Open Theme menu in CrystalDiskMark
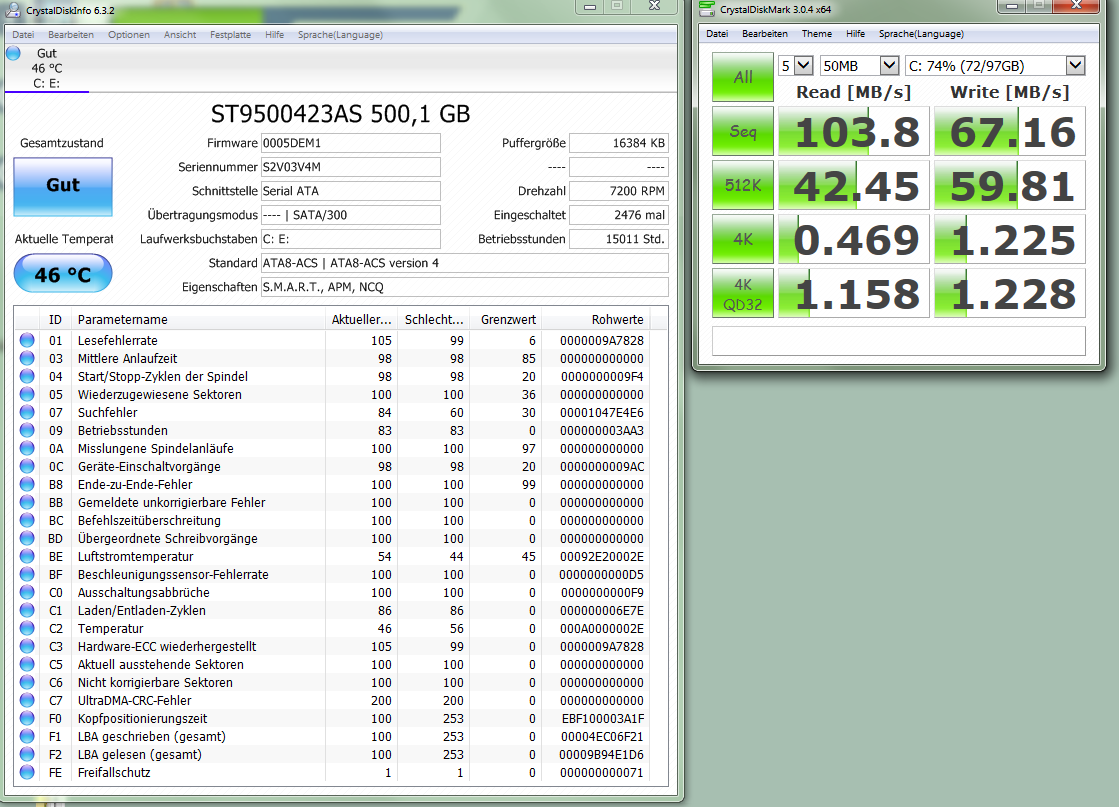Viewport: 1119px width, 807px height. click(816, 34)
